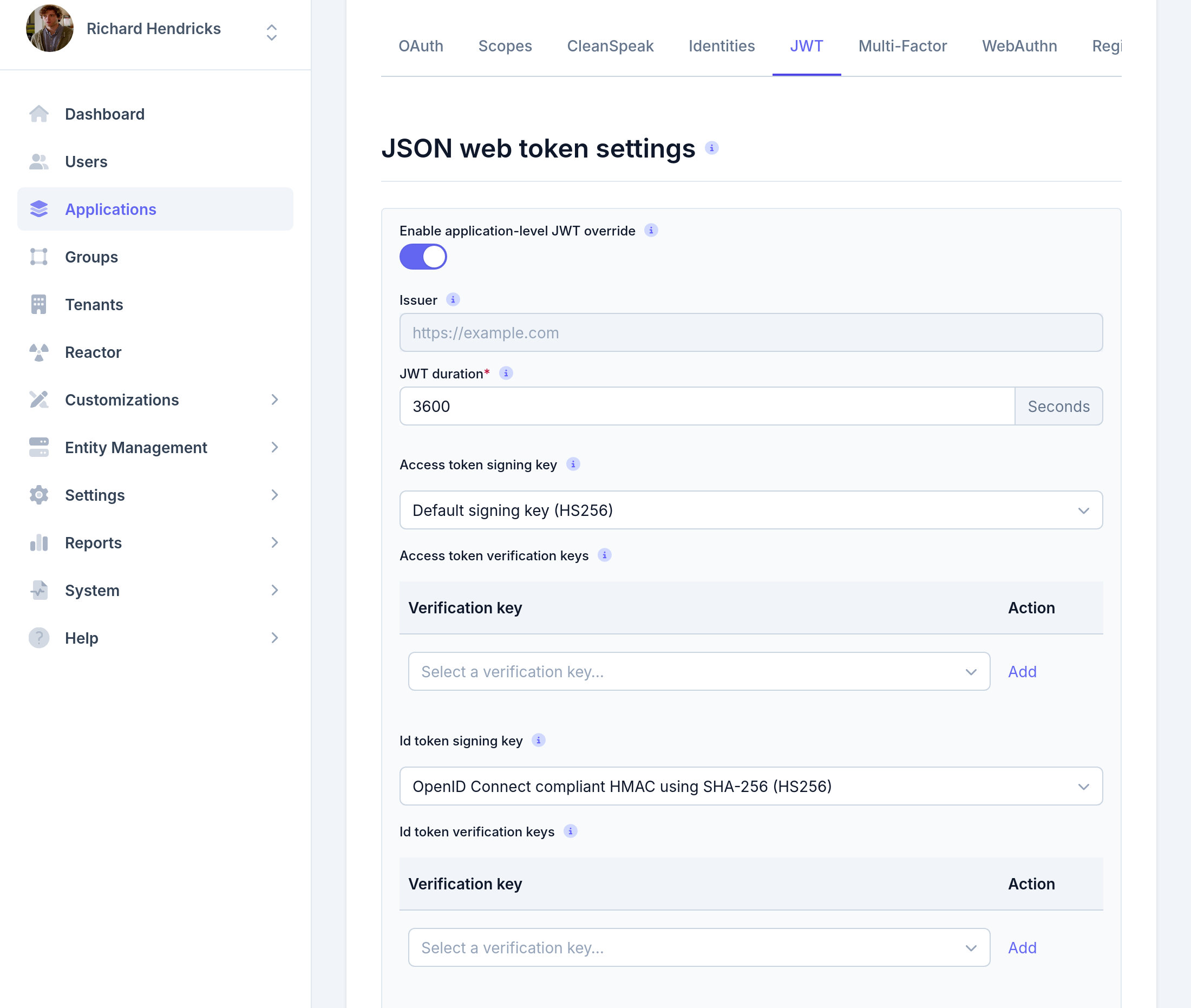1191x1008 pixels.
Task: Open the Tenants building icon
Action: coord(39,305)
